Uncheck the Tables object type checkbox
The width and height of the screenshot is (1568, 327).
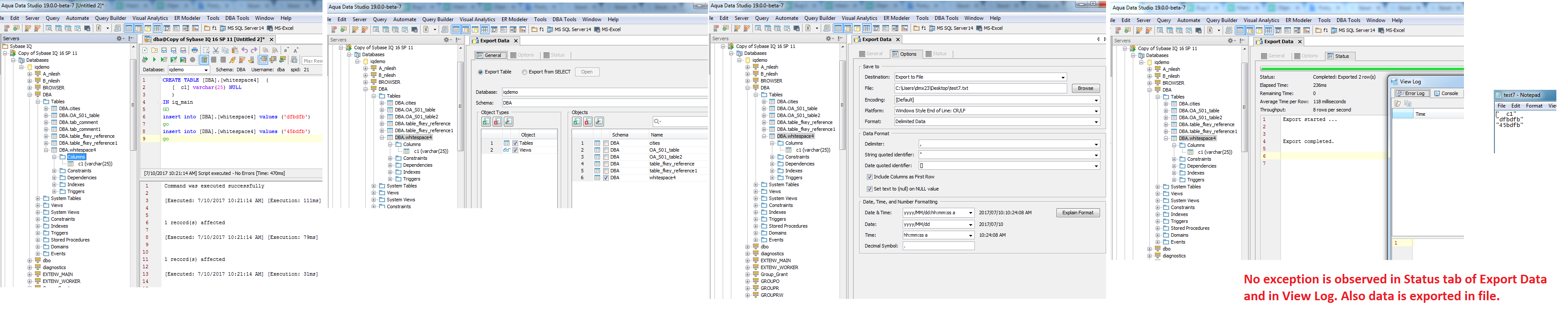coord(515,143)
